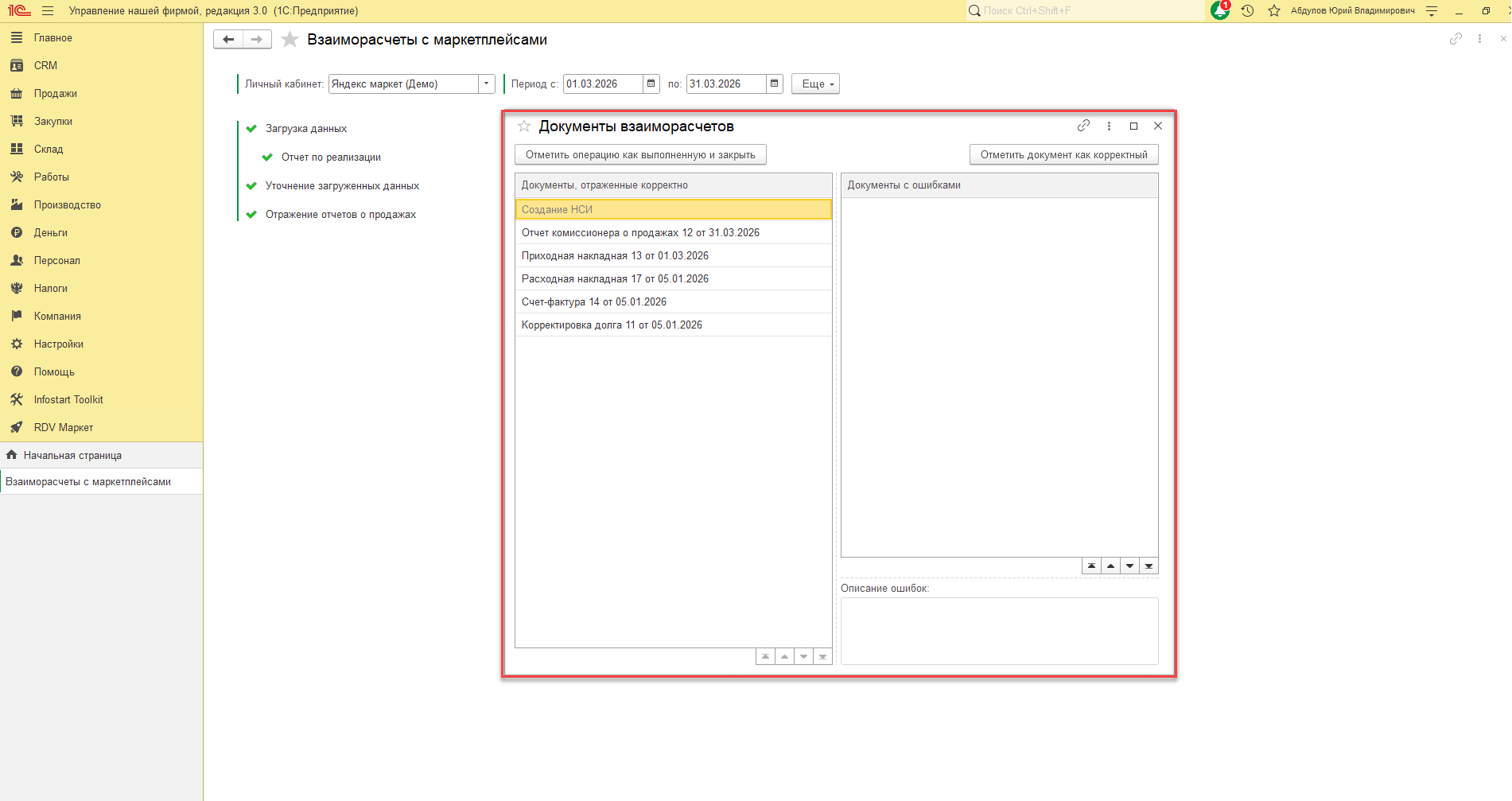Click the back navigation arrow
The width and height of the screenshot is (1512, 801).
click(228, 39)
